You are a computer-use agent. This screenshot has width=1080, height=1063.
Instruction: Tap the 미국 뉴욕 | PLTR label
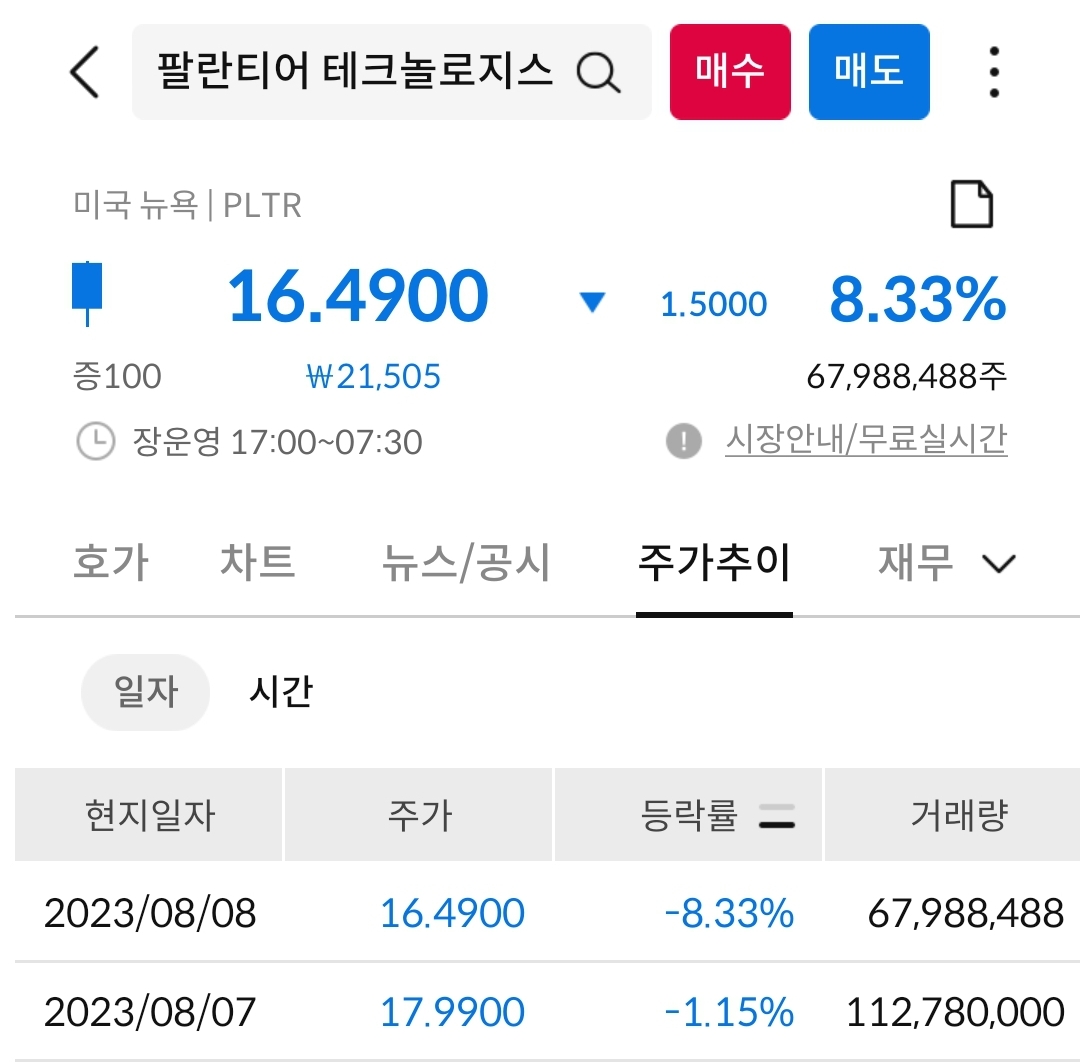pos(187,205)
